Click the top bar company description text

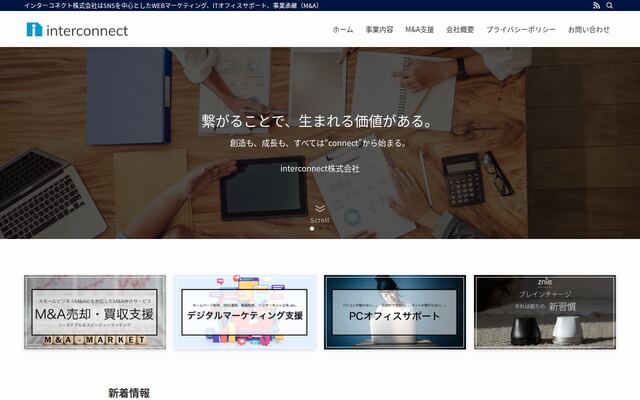point(172,6)
